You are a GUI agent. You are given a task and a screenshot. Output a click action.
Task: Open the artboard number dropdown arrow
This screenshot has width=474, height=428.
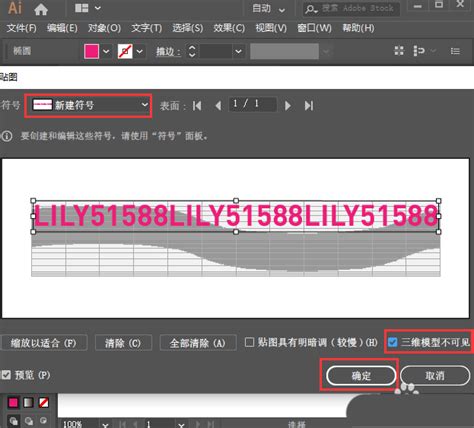(181, 425)
